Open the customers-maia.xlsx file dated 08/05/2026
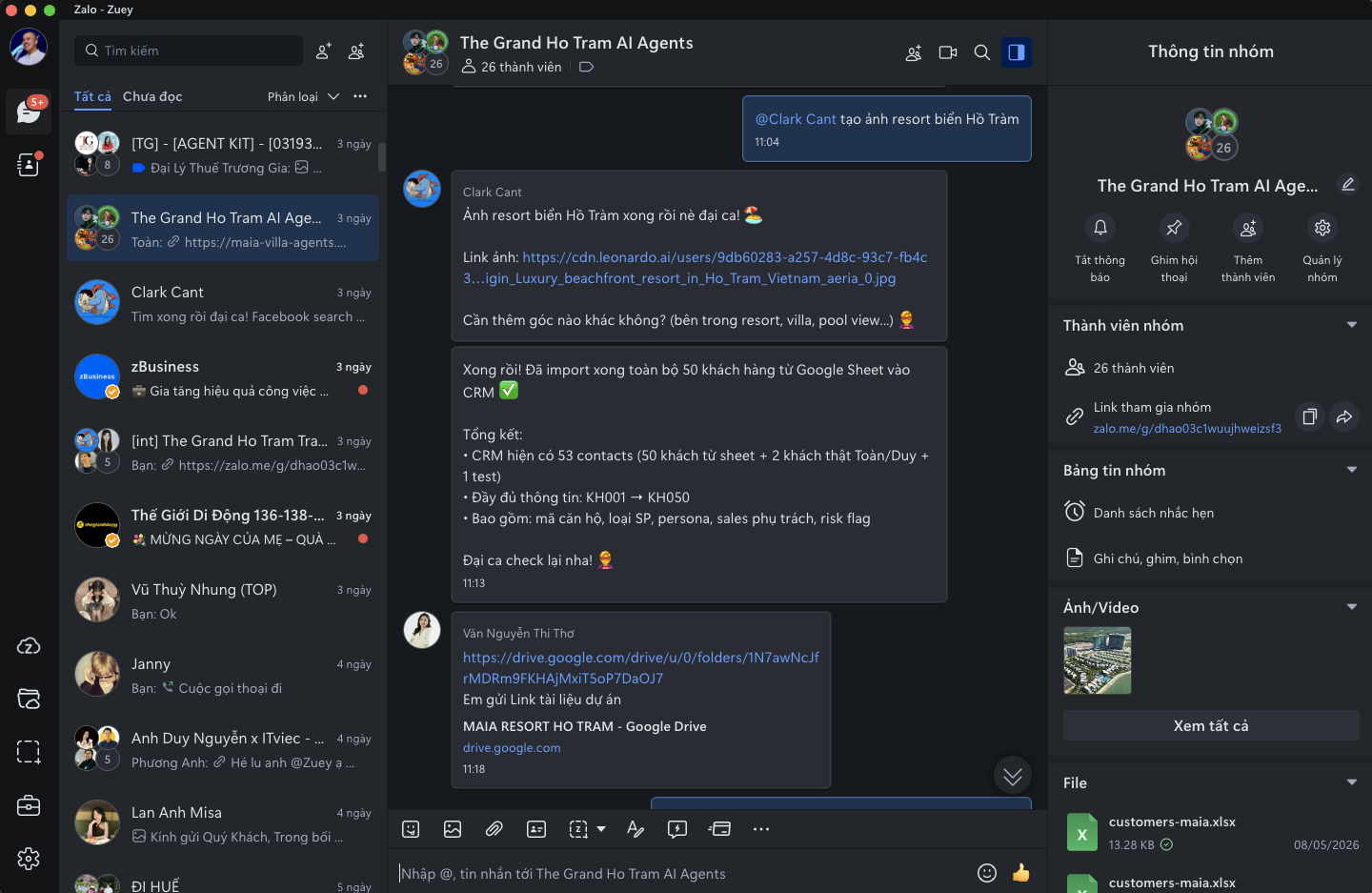This screenshot has height=893, width=1372. pyautogui.click(x=1211, y=833)
